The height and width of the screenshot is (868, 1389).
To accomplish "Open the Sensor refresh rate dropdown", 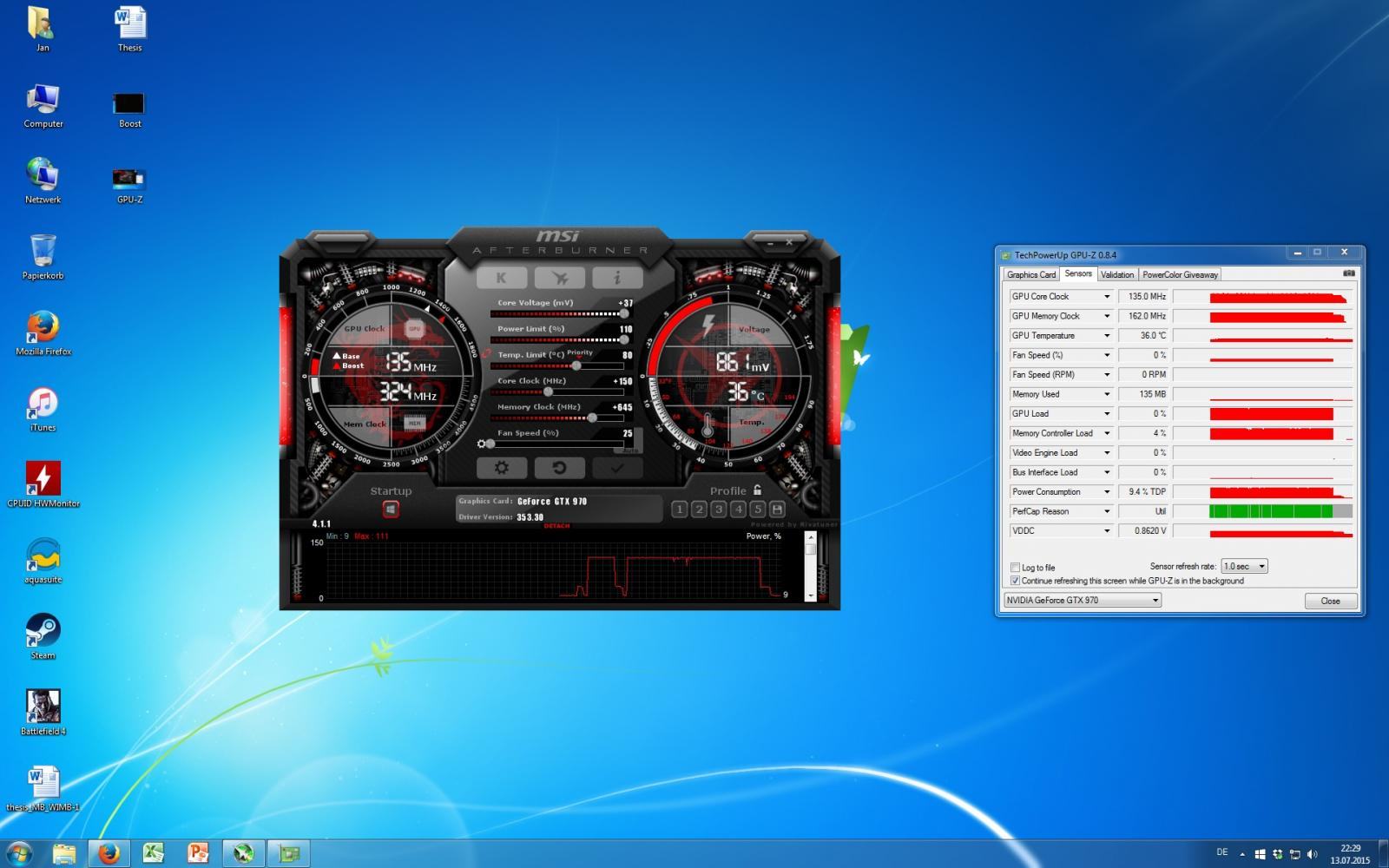I will point(1244,566).
